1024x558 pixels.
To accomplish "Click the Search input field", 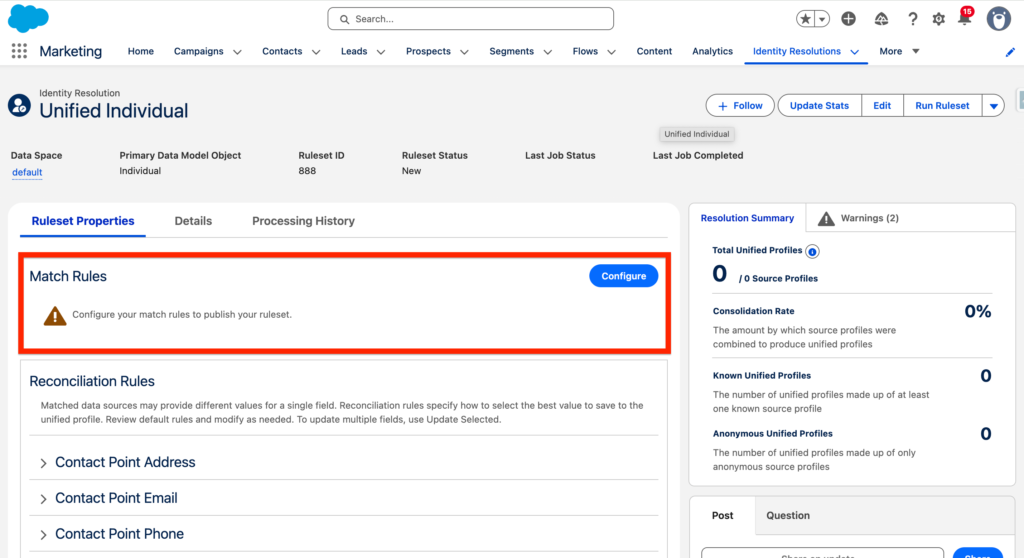I will (470, 19).
